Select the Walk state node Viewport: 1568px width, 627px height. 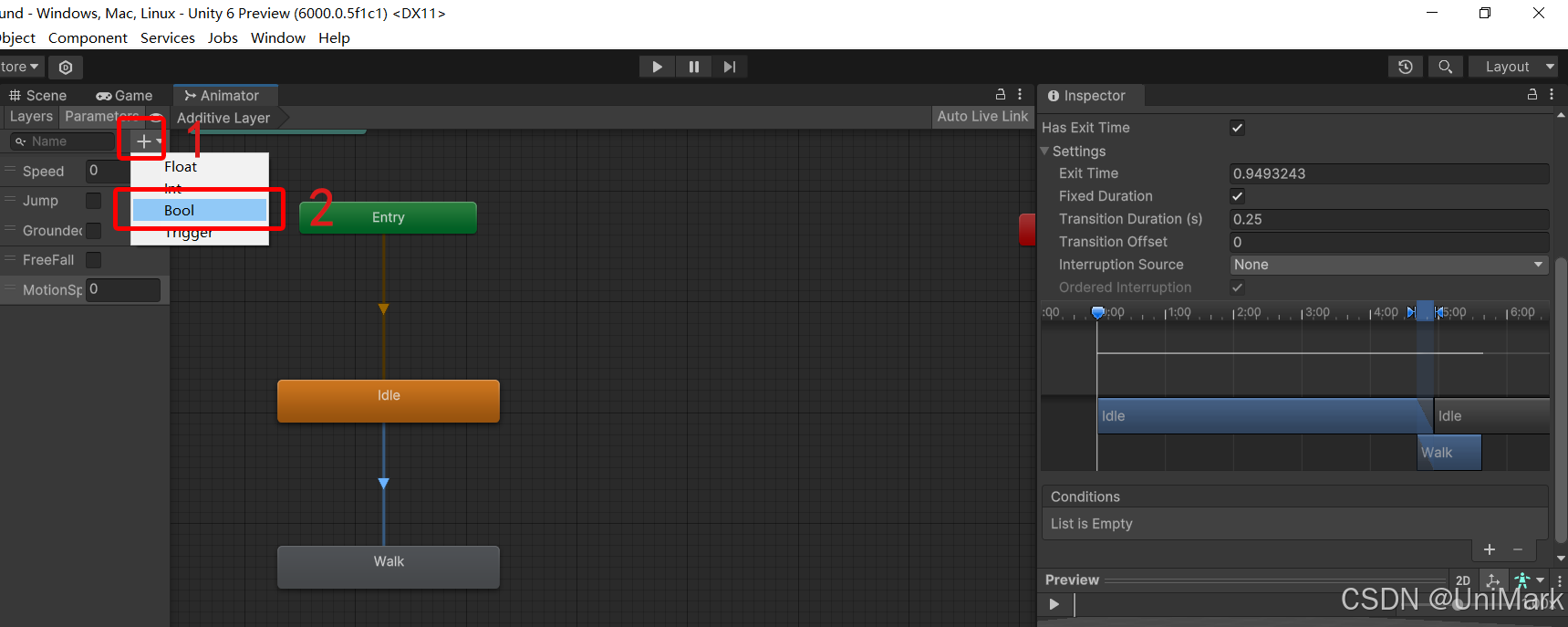(x=389, y=567)
